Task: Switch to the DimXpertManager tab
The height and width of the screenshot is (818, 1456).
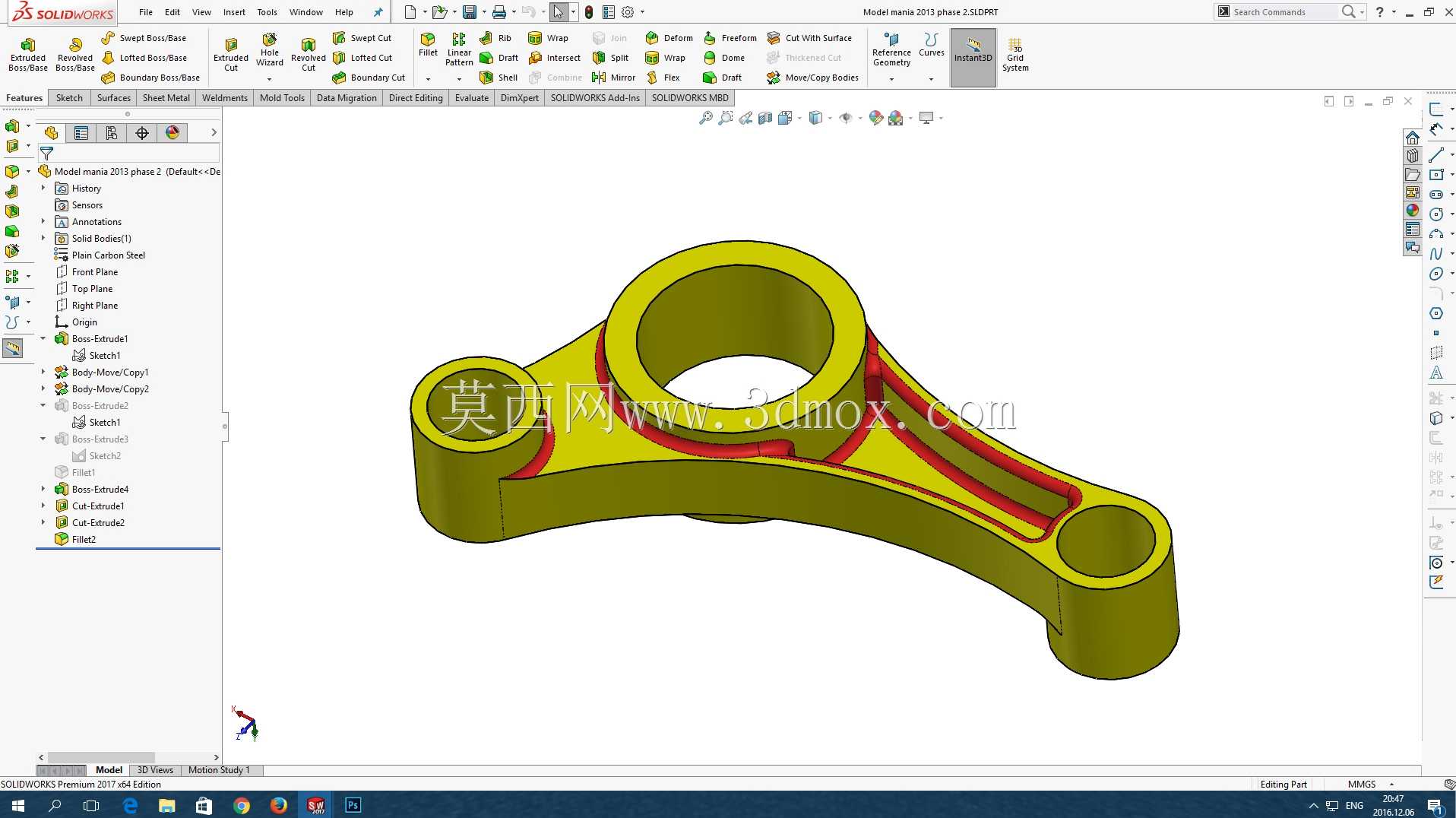Action: (x=142, y=133)
